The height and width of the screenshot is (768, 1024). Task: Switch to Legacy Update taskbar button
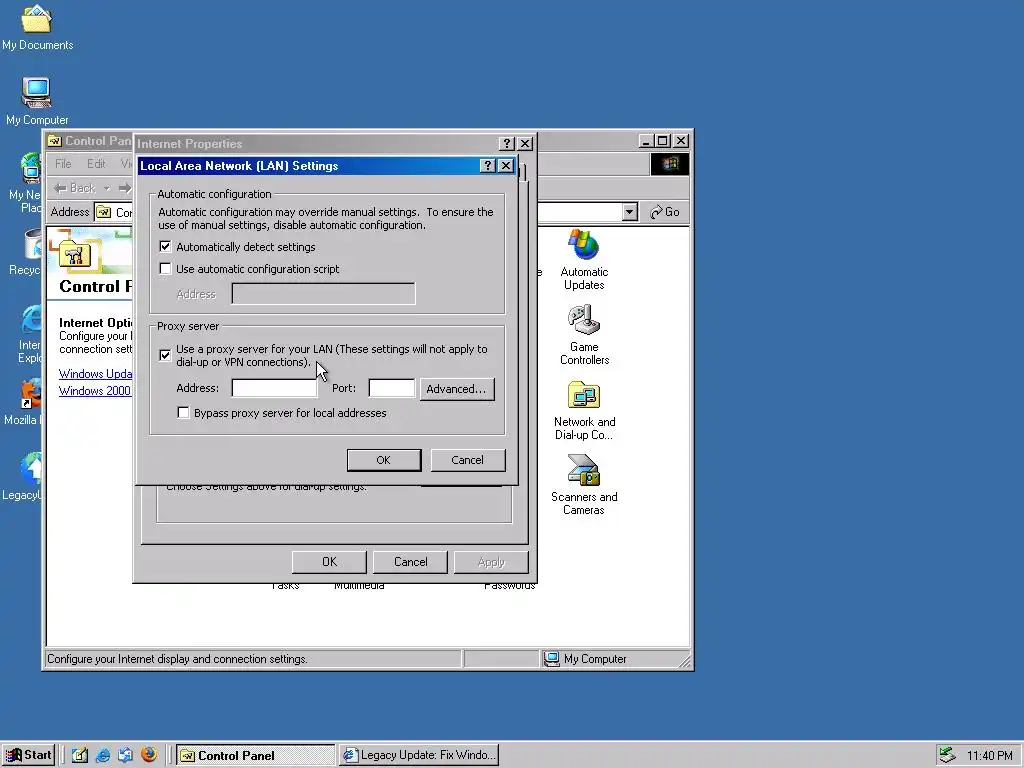(x=419, y=755)
